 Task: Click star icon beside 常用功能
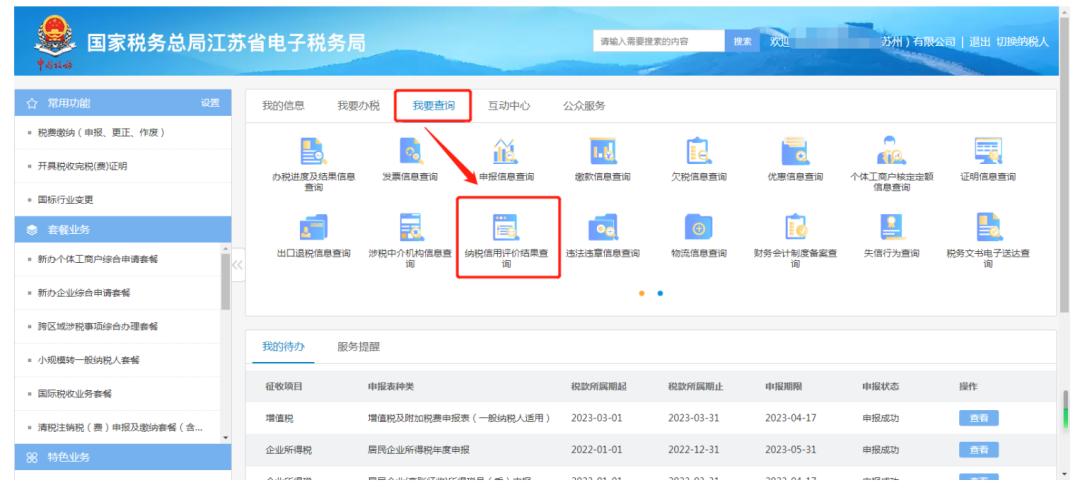pos(32,103)
